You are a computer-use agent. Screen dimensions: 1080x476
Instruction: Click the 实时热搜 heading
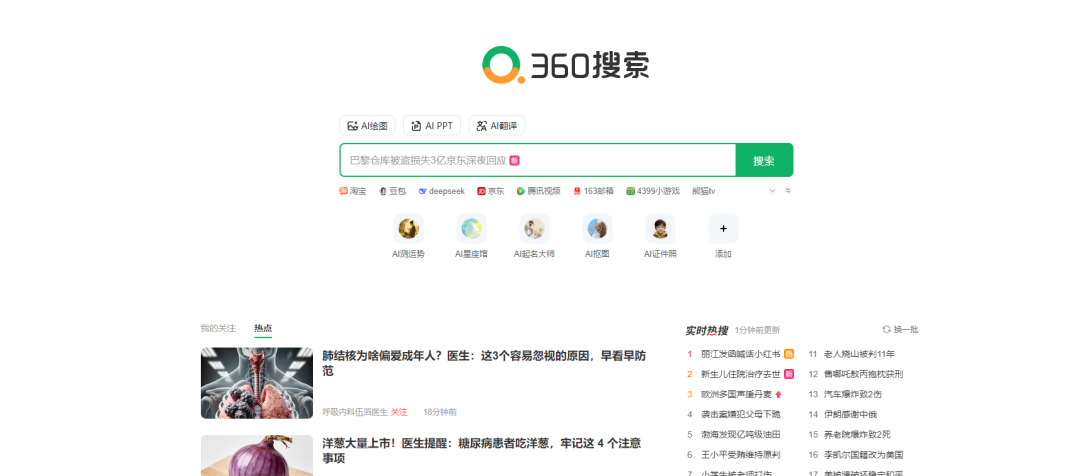pyautogui.click(x=707, y=331)
